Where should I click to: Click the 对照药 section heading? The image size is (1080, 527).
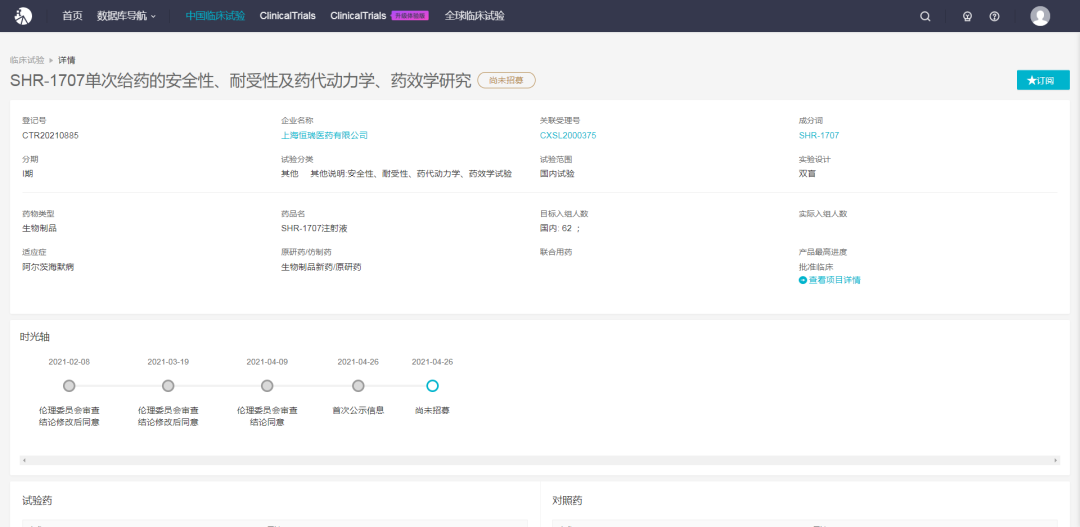pyautogui.click(x=568, y=501)
